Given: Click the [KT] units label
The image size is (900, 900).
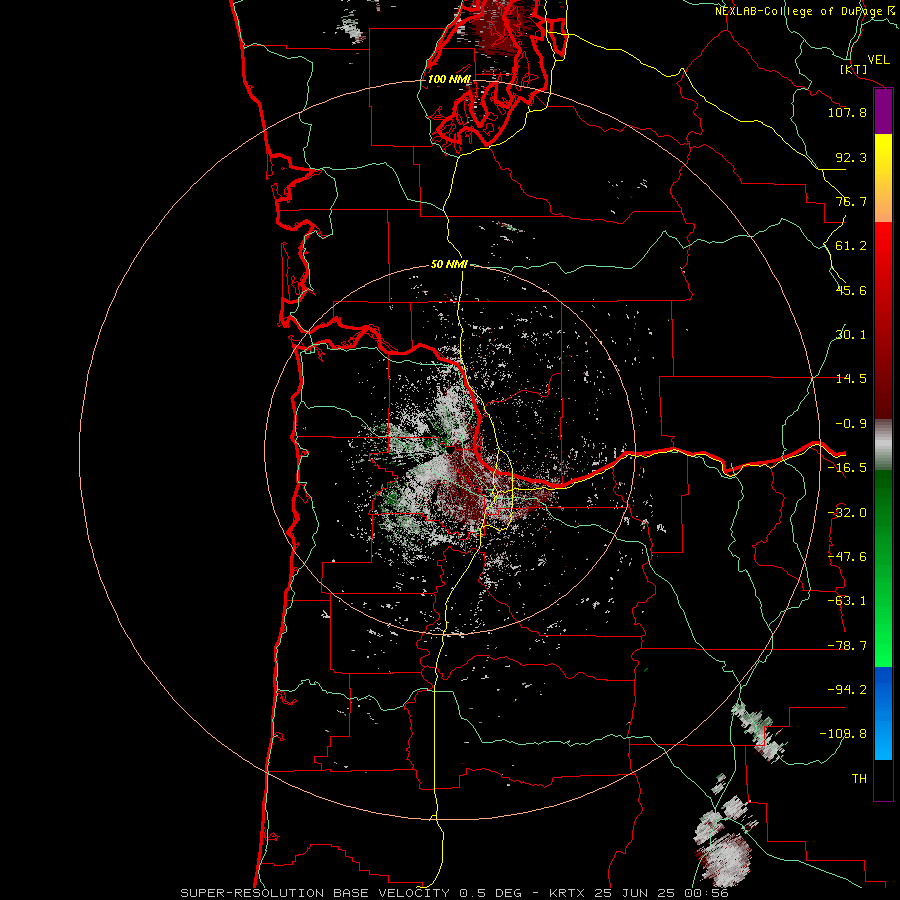Looking at the screenshot, I should [854, 70].
